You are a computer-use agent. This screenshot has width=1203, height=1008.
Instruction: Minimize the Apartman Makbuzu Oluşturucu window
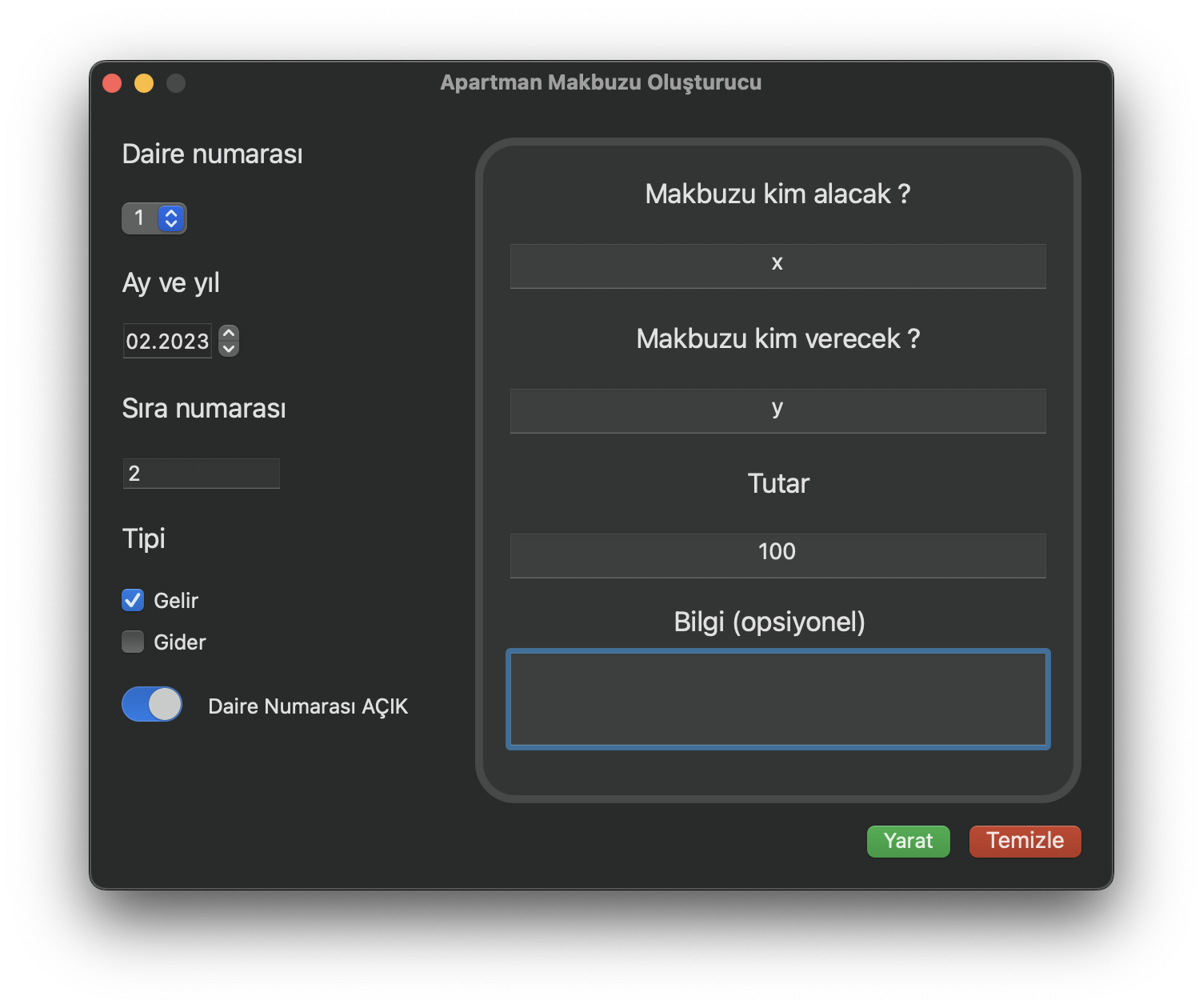(143, 82)
